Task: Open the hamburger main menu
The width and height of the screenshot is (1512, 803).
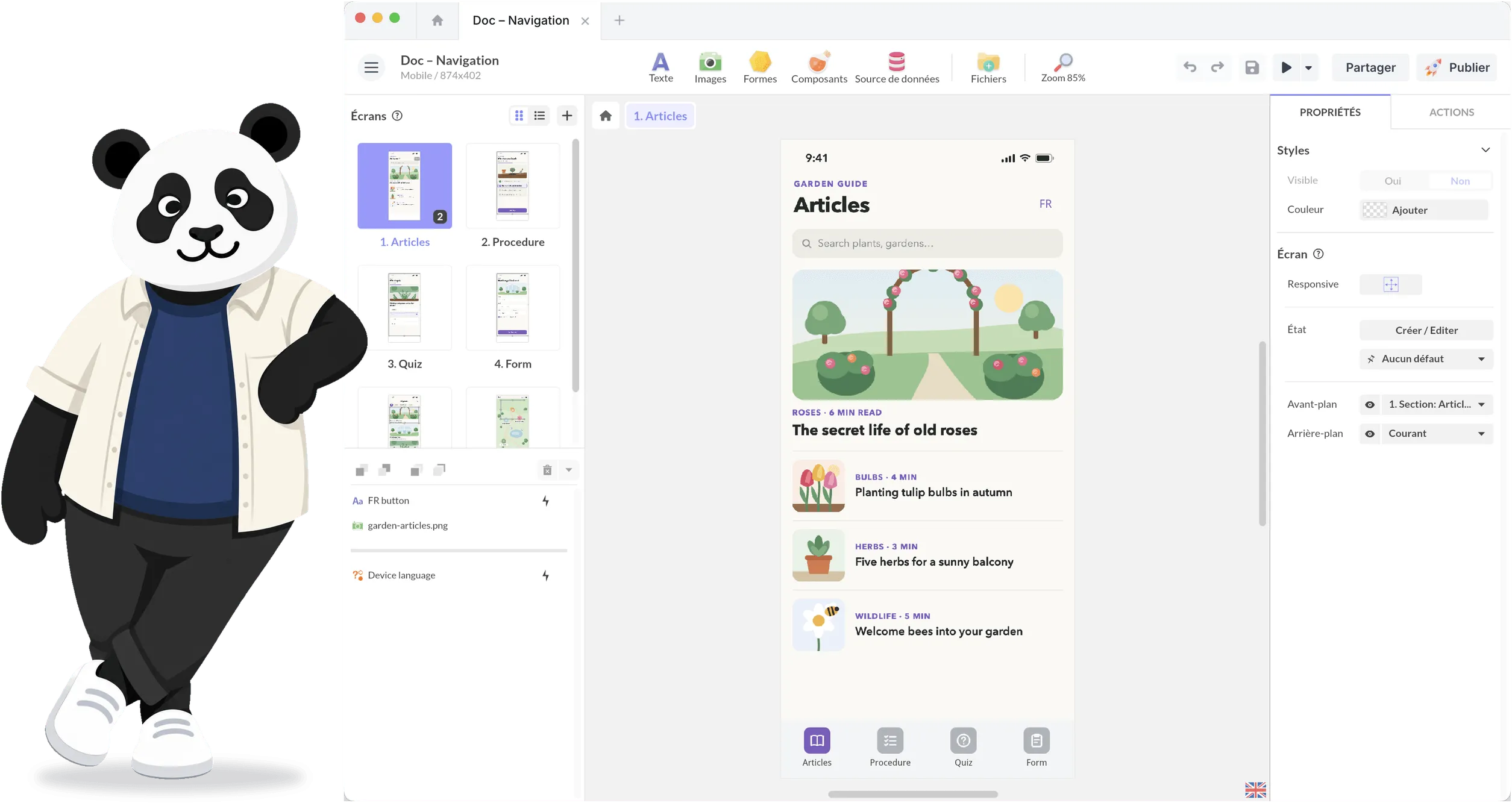Action: tap(371, 67)
